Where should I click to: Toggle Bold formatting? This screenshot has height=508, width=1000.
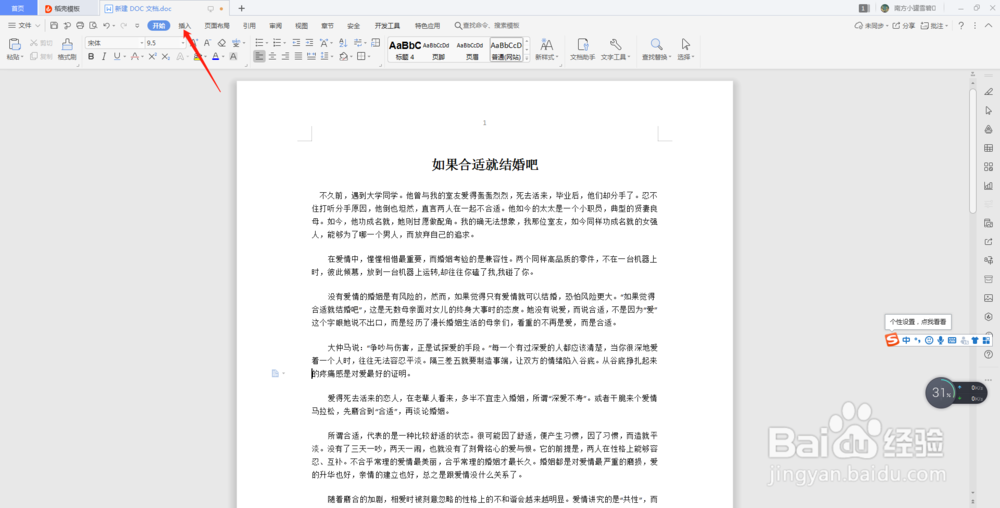coord(91,57)
